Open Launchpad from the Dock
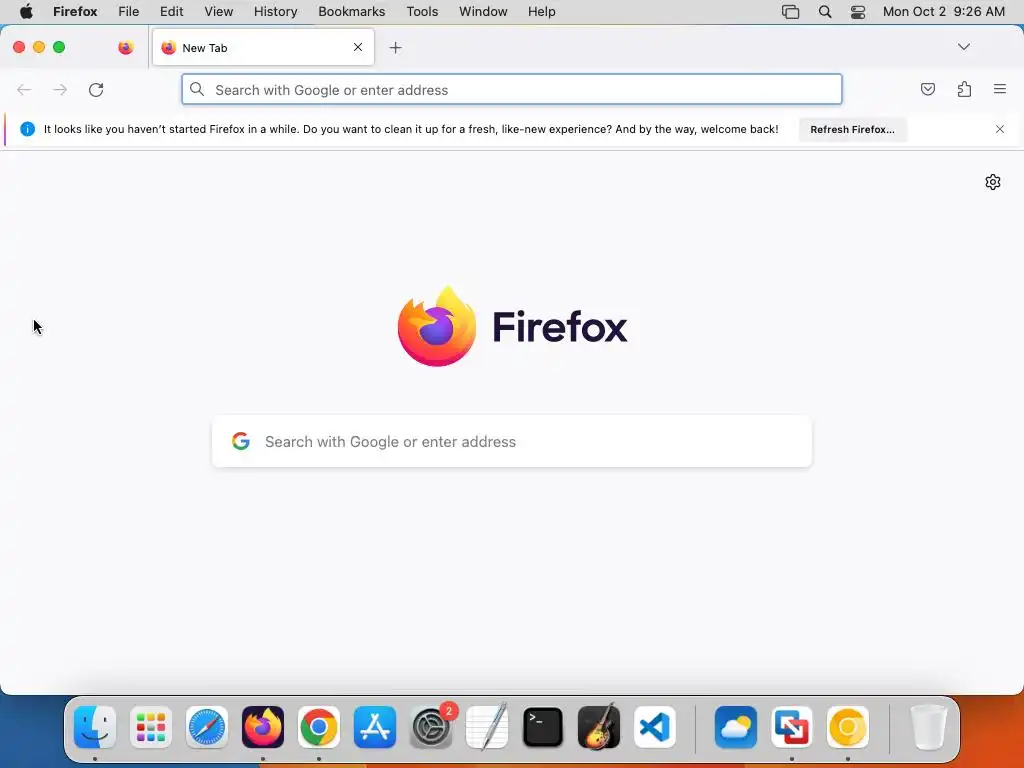The image size is (1024, 768). 151,727
